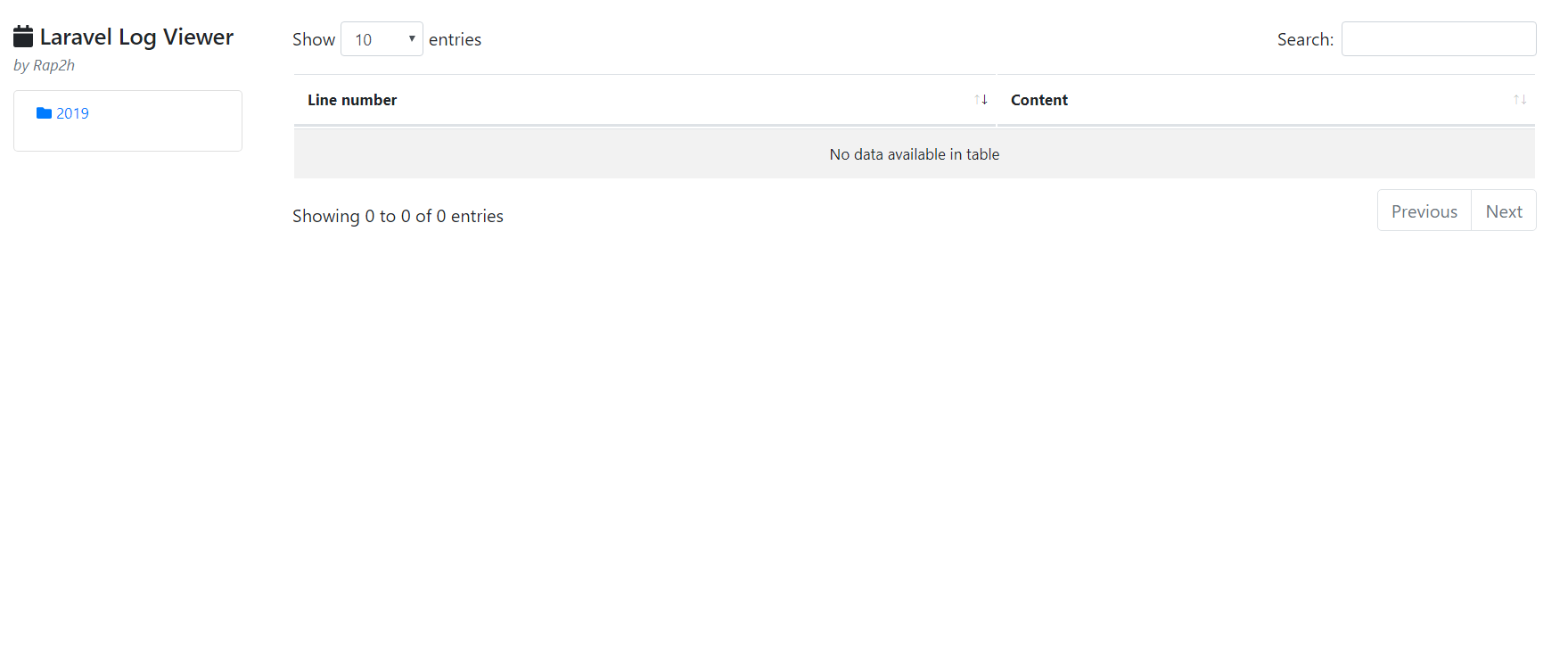Viewport: 1568px width, 669px height.
Task: Click the Line number sort arrows icon
Action: [x=981, y=100]
